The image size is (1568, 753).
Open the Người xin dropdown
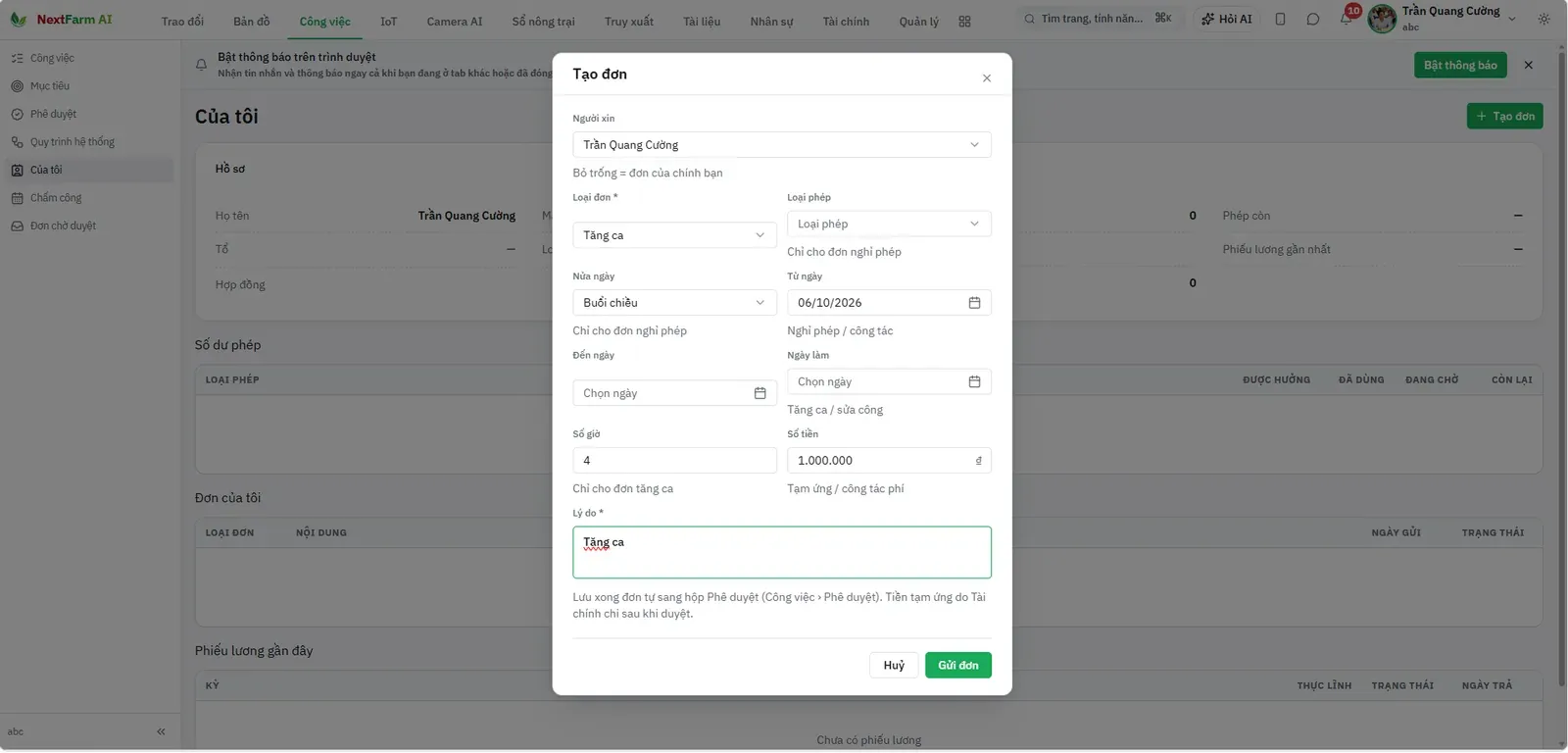click(x=782, y=145)
